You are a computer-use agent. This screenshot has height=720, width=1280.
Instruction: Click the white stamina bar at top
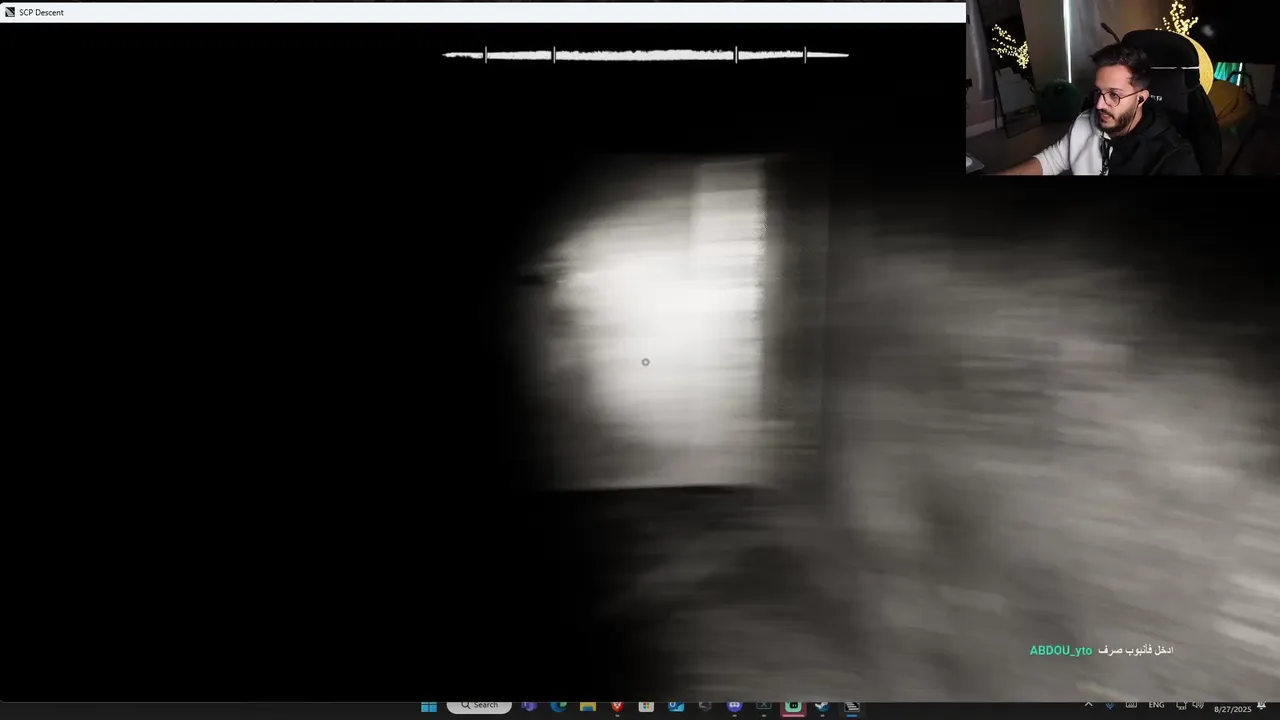[646, 55]
